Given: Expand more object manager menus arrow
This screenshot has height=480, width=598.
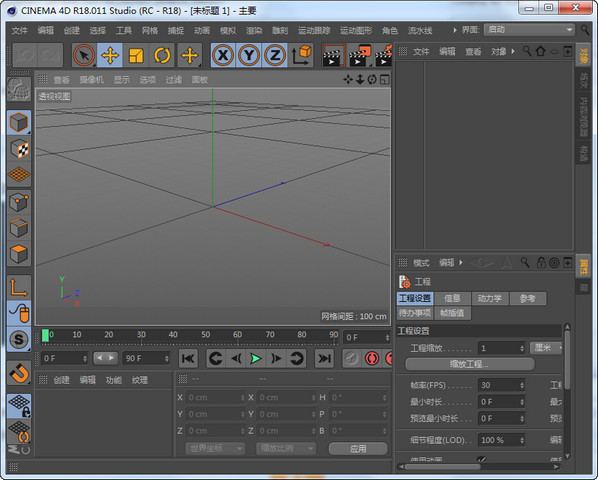Looking at the screenshot, I should click(513, 51).
